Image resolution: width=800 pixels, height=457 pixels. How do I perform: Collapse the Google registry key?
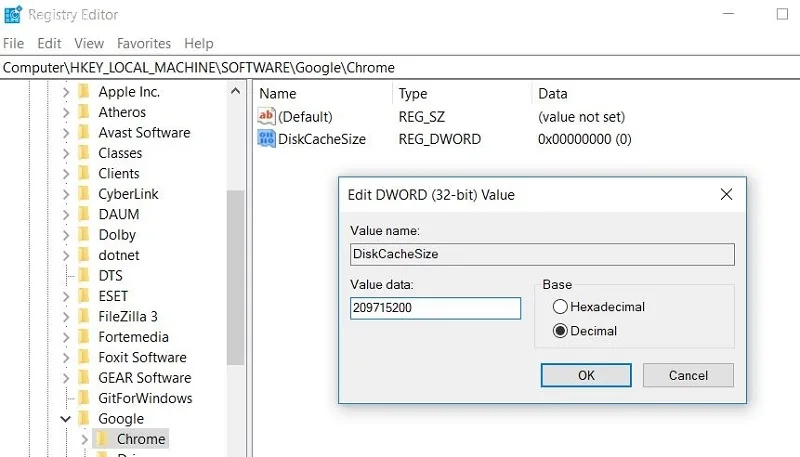pyautogui.click(x=65, y=419)
